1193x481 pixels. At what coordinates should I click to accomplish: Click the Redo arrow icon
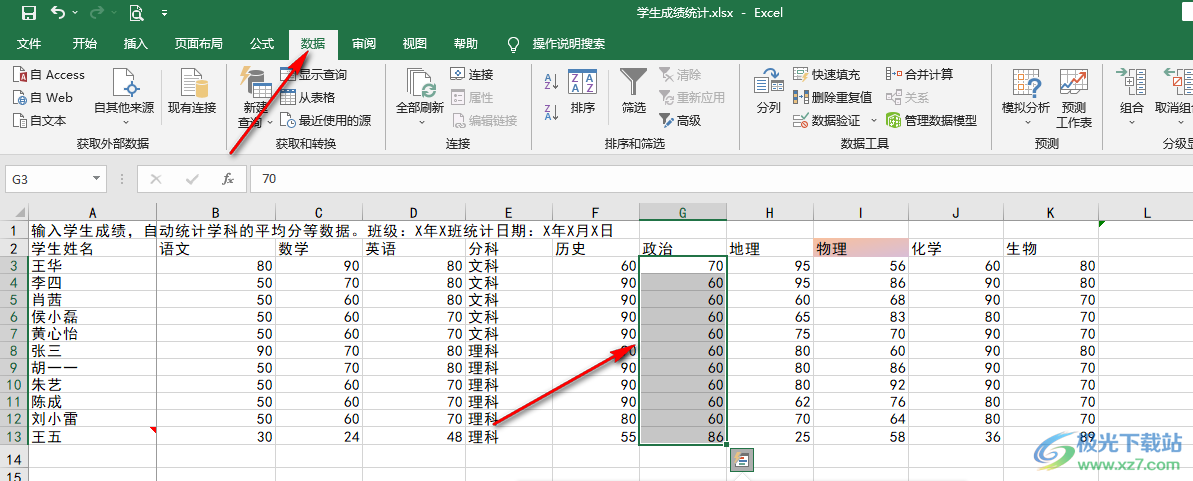coord(97,12)
